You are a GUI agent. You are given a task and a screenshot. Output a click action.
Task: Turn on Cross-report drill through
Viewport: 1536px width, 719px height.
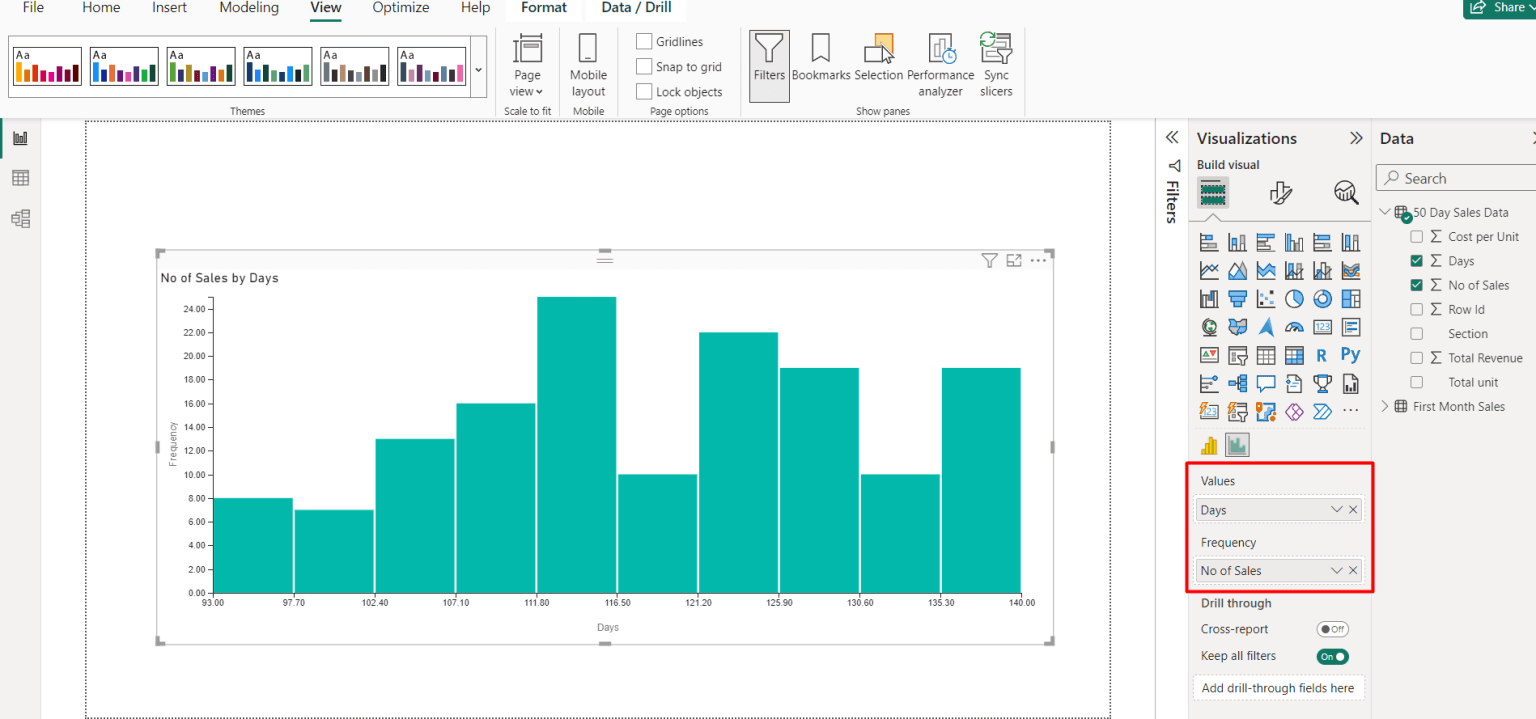1333,629
